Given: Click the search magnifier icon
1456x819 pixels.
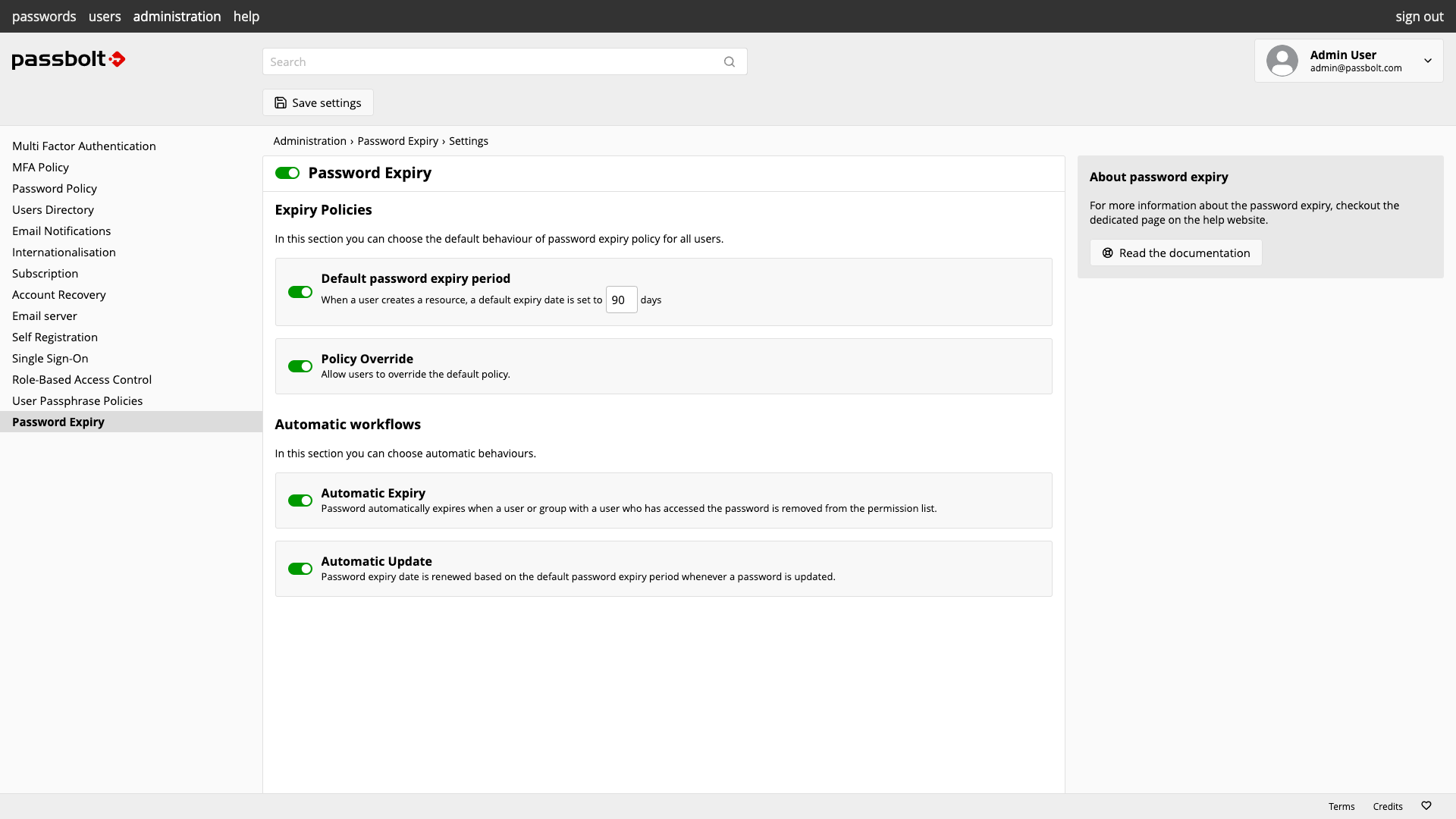Looking at the screenshot, I should point(730,62).
